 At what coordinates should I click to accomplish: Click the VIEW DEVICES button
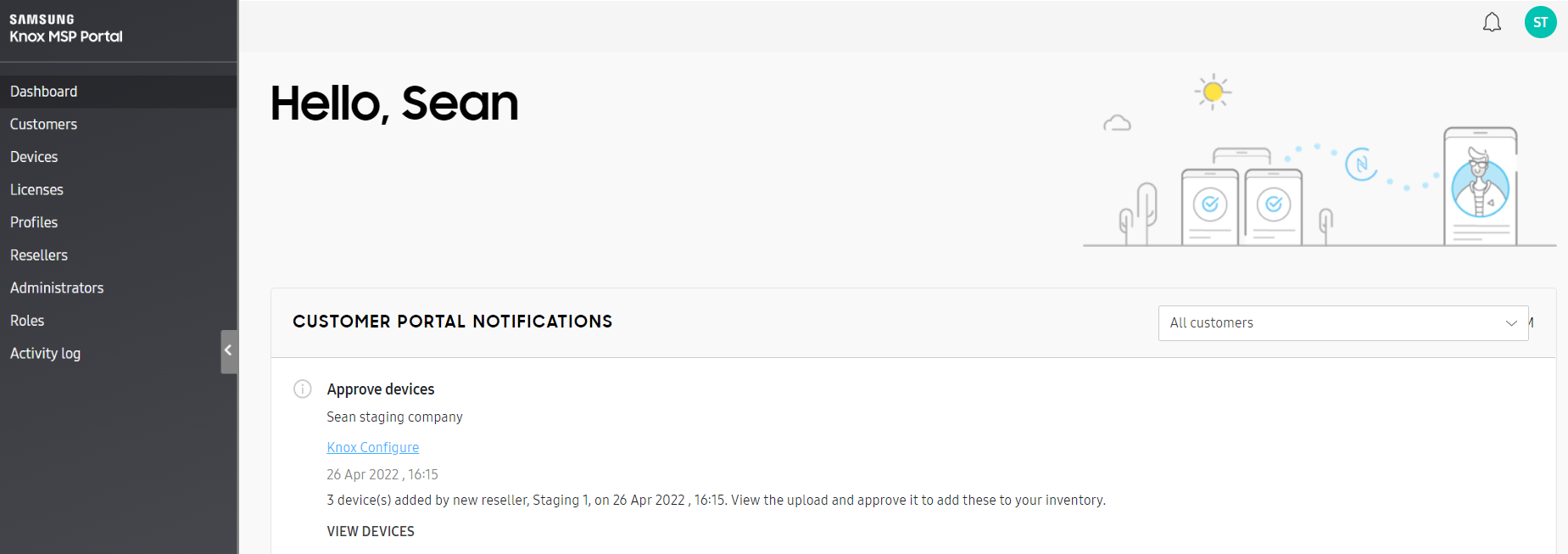pos(371,531)
